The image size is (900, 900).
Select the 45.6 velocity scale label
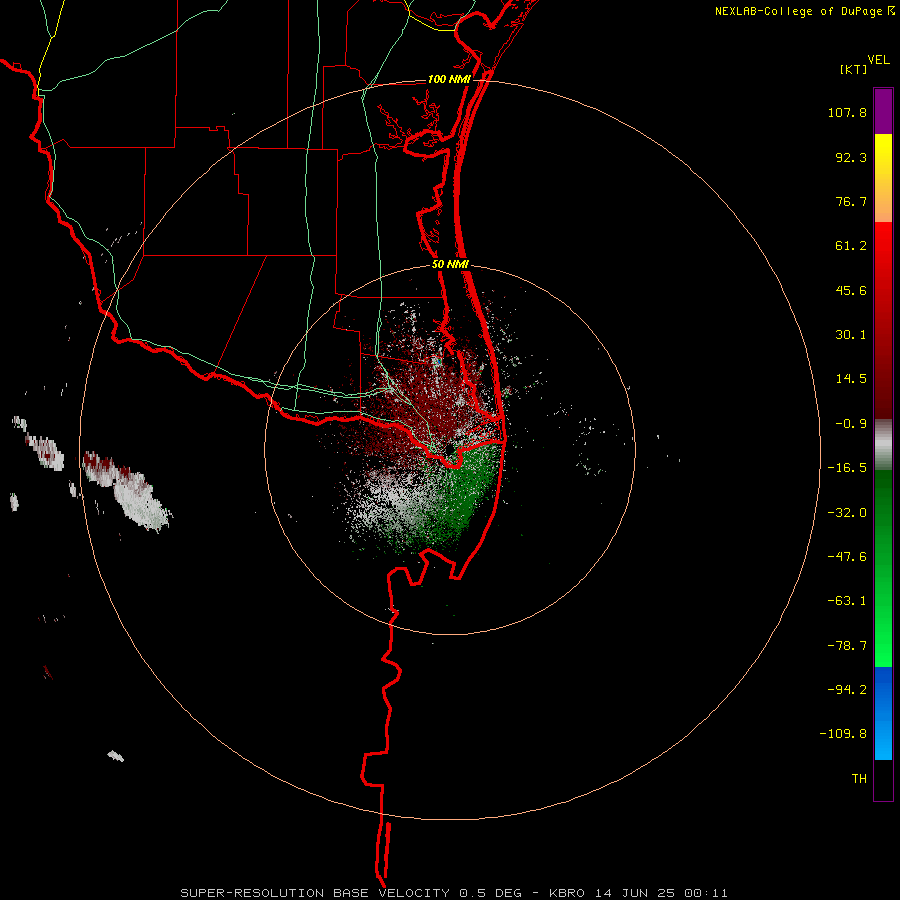point(851,290)
